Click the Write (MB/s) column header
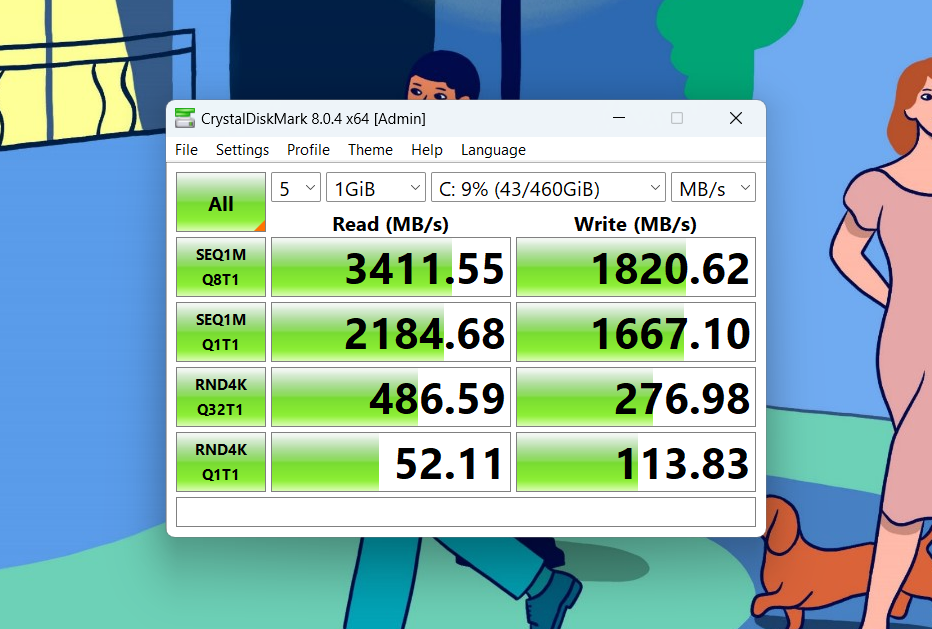 [635, 224]
